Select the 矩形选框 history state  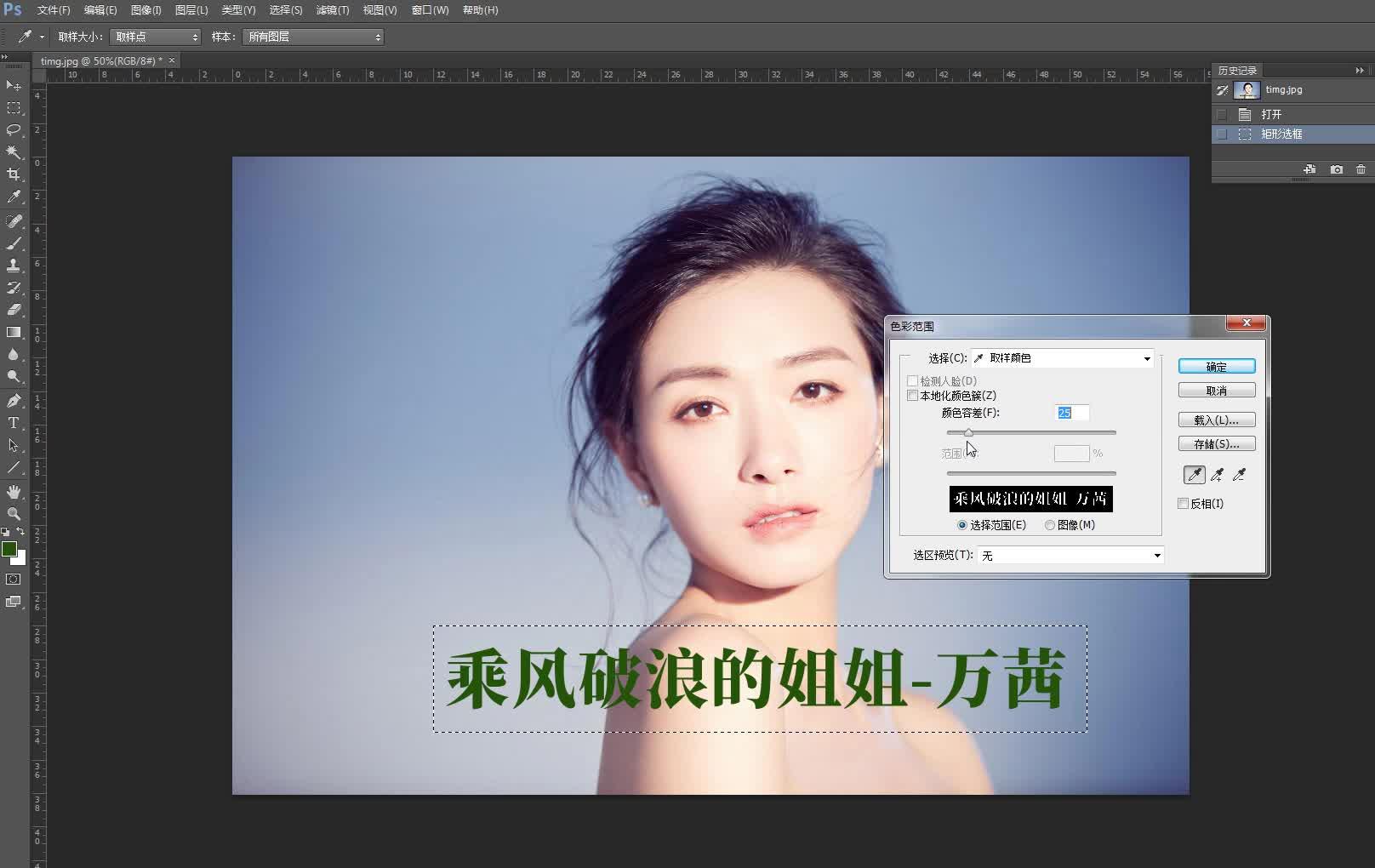tap(1285, 134)
